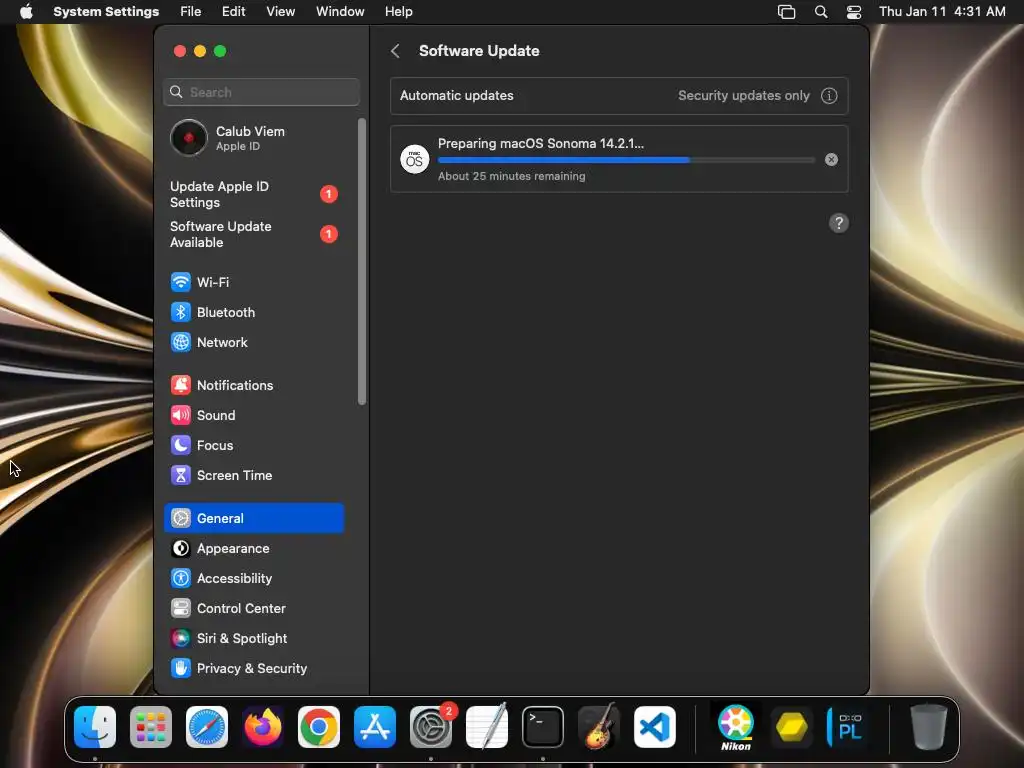1024x768 pixels.
Task: Open the yellow hexagon app in Dock
Action: 792,727
